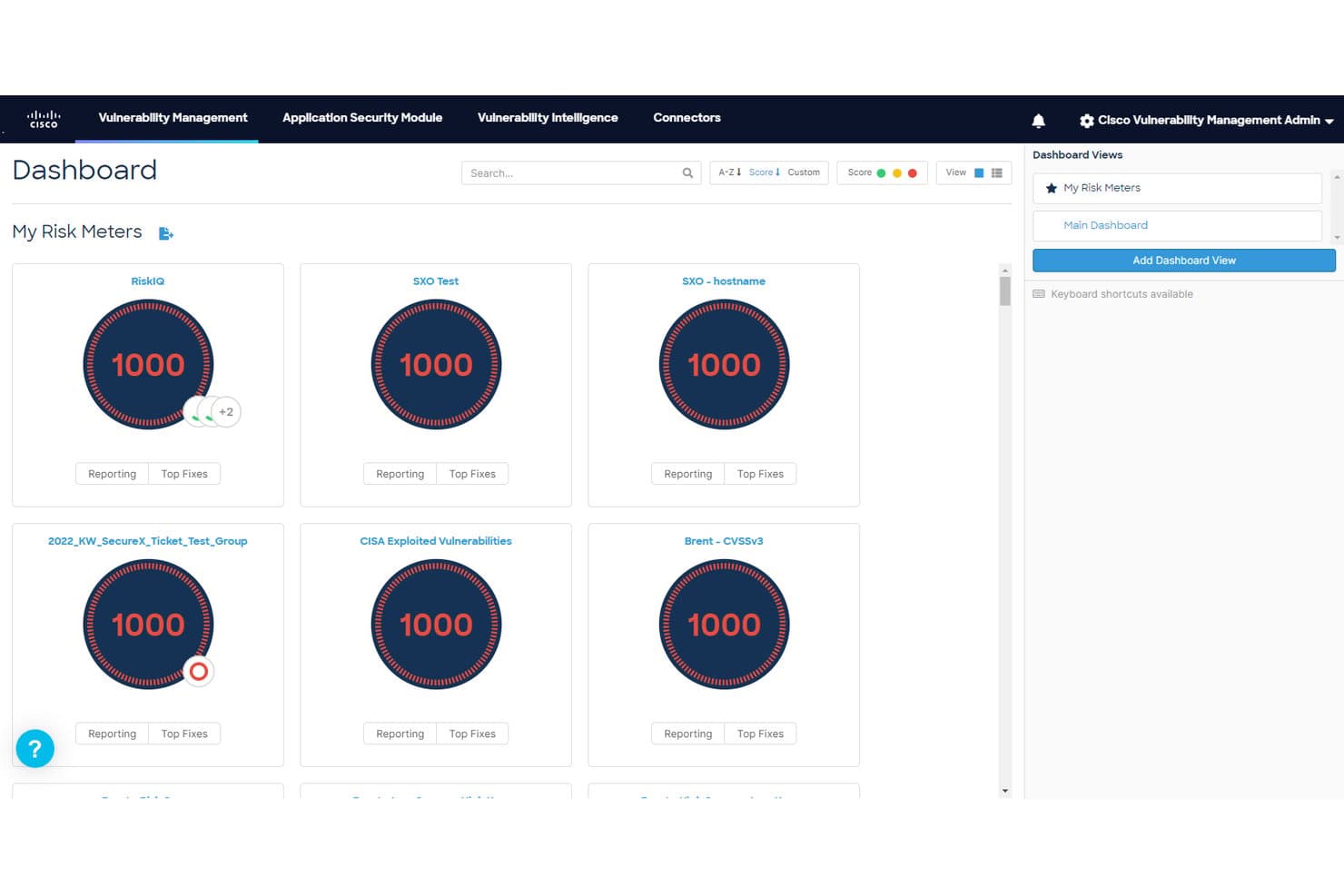The height and width of the screenshot is (896, 1344).
Task: Click the keyboard shortcuts icon
Action: [1039, 294]
